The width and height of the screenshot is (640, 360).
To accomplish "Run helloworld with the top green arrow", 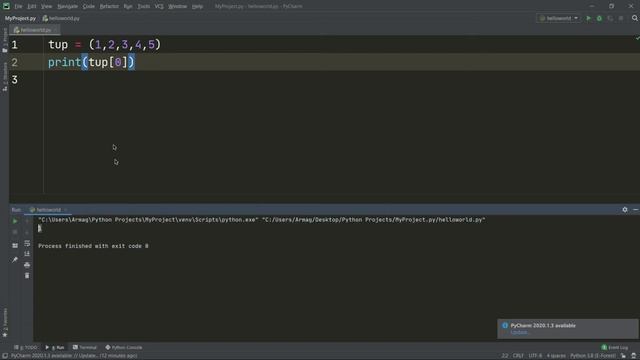I will (588, 18).
